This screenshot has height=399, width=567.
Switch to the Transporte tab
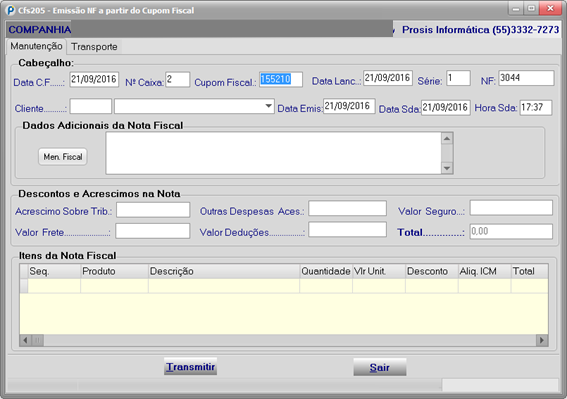pos(94,47)
